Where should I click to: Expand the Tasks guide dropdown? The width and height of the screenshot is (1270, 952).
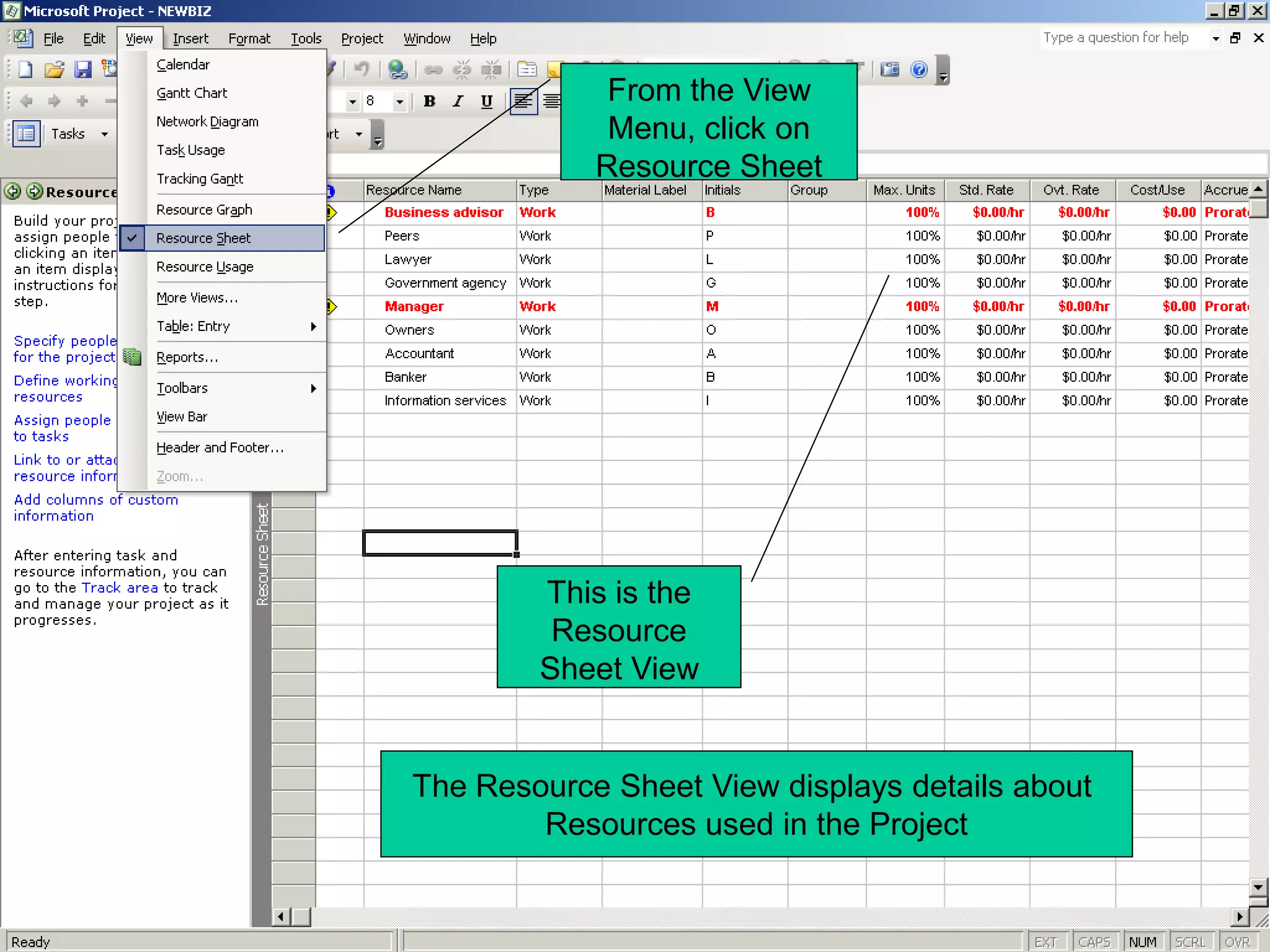(x=104, y=134)
